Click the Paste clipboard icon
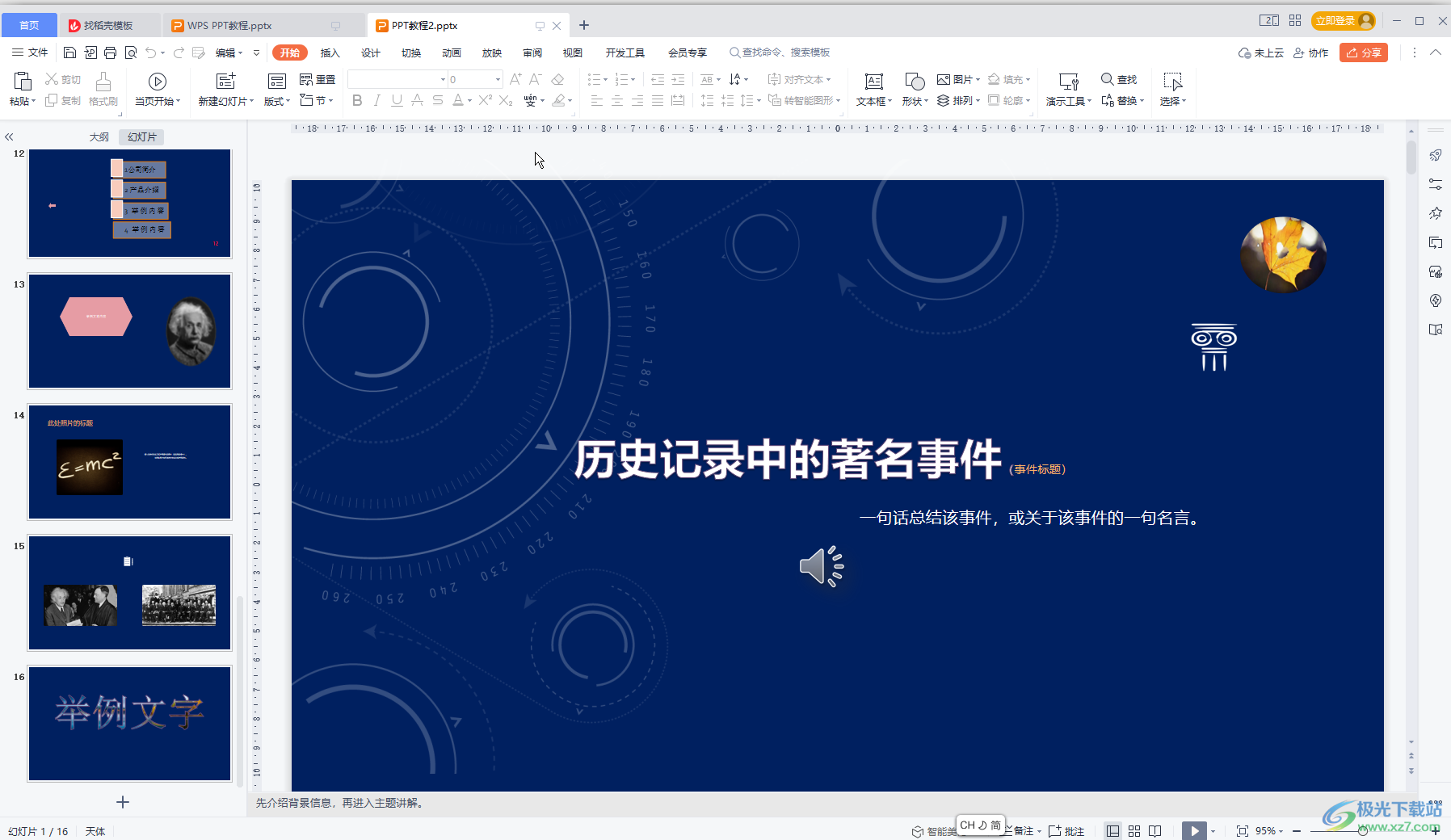Screen dimensions: 1451x840 tap(23, 81)
